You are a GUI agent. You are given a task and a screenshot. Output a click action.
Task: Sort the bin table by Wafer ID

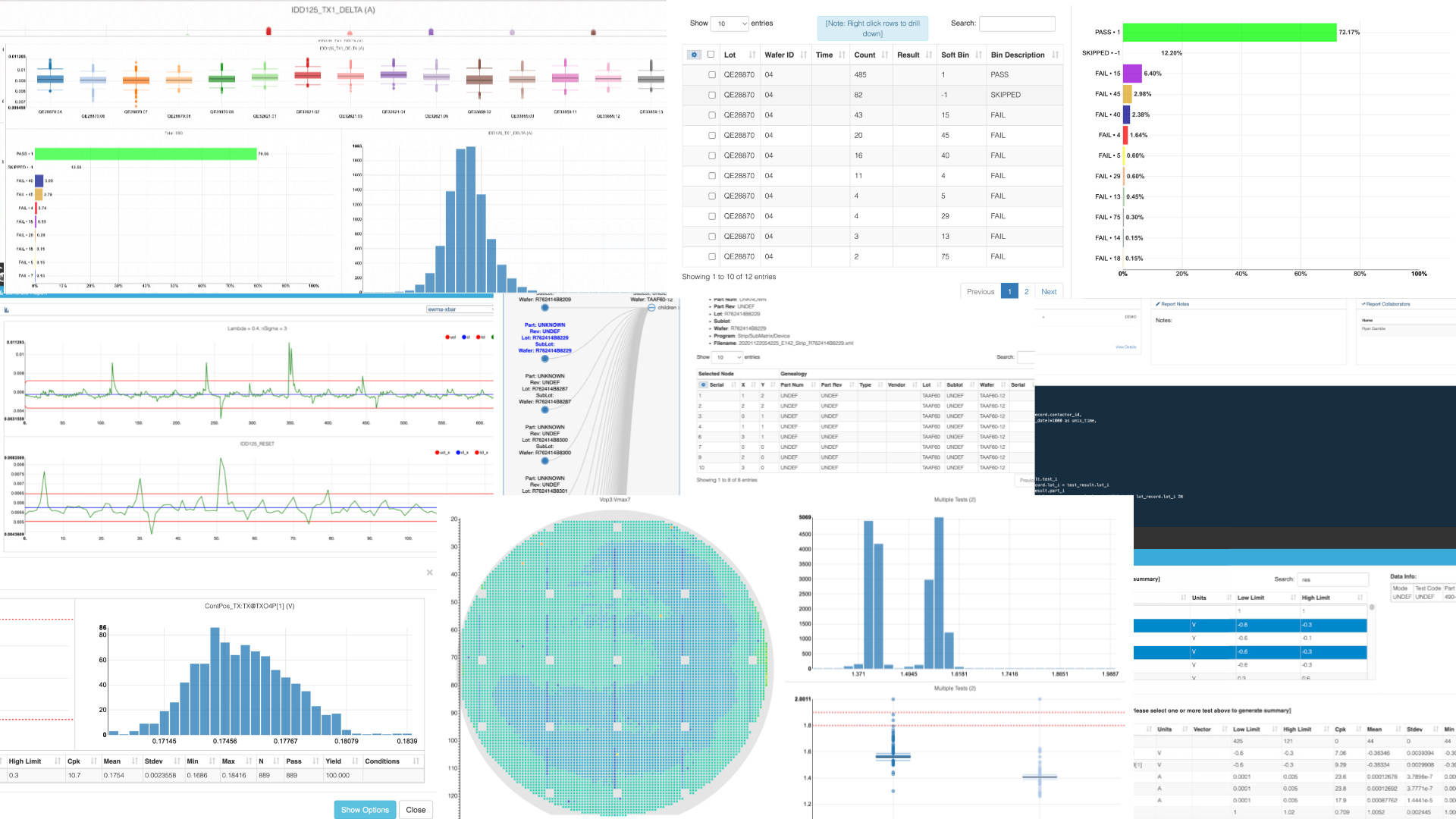pos(785,55)
